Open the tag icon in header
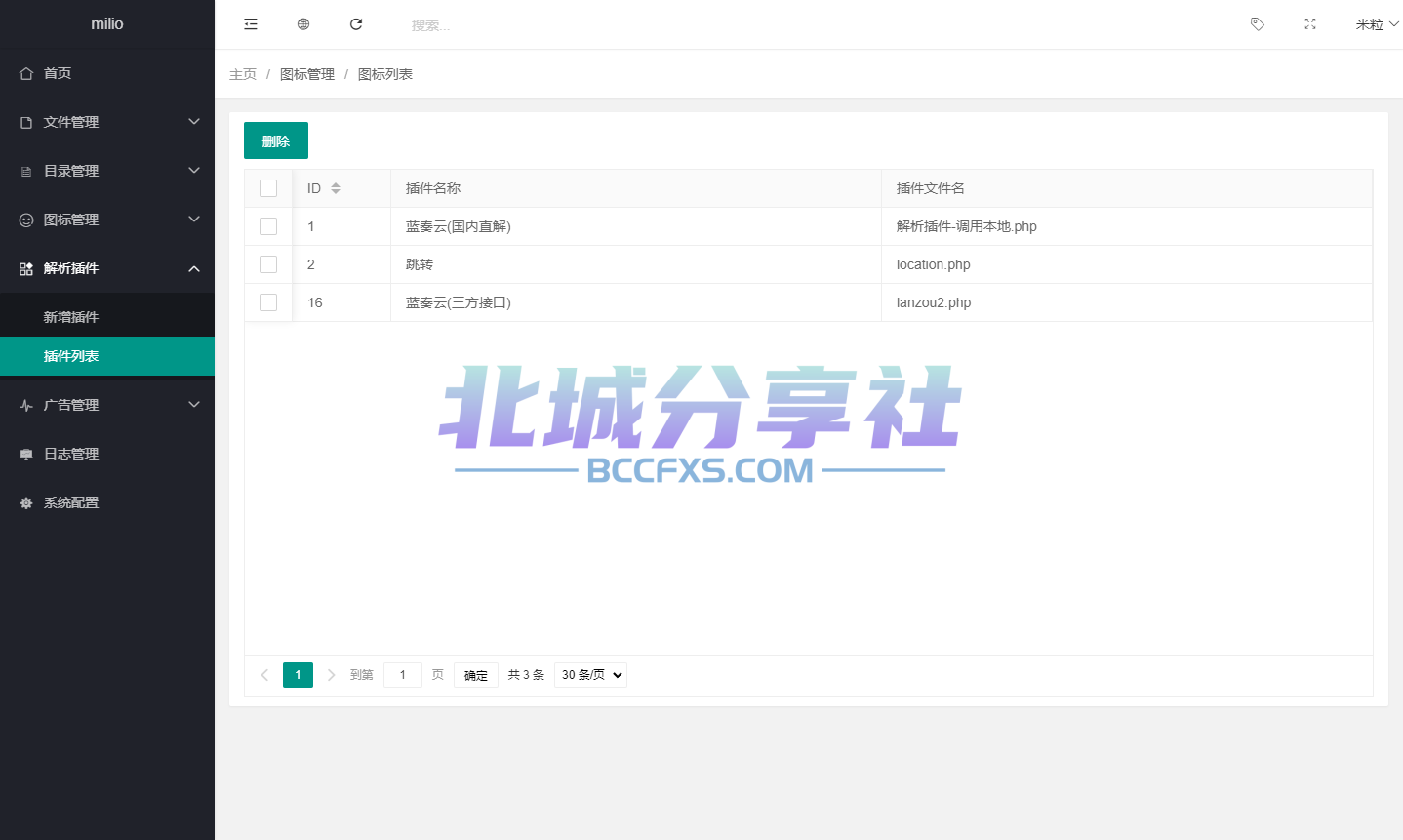Viewport: 1403px width, 840px height. tap(1258, 24)
